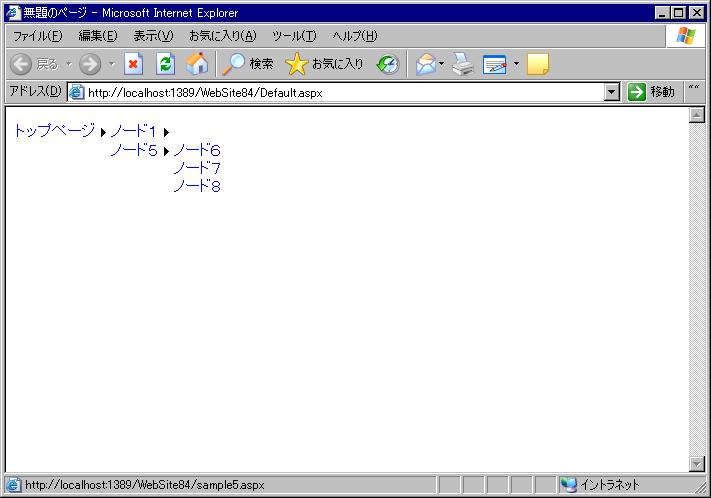Open the Edit button dropdown arrow
The width and height of the screenshot is (711, 498).
516,63
